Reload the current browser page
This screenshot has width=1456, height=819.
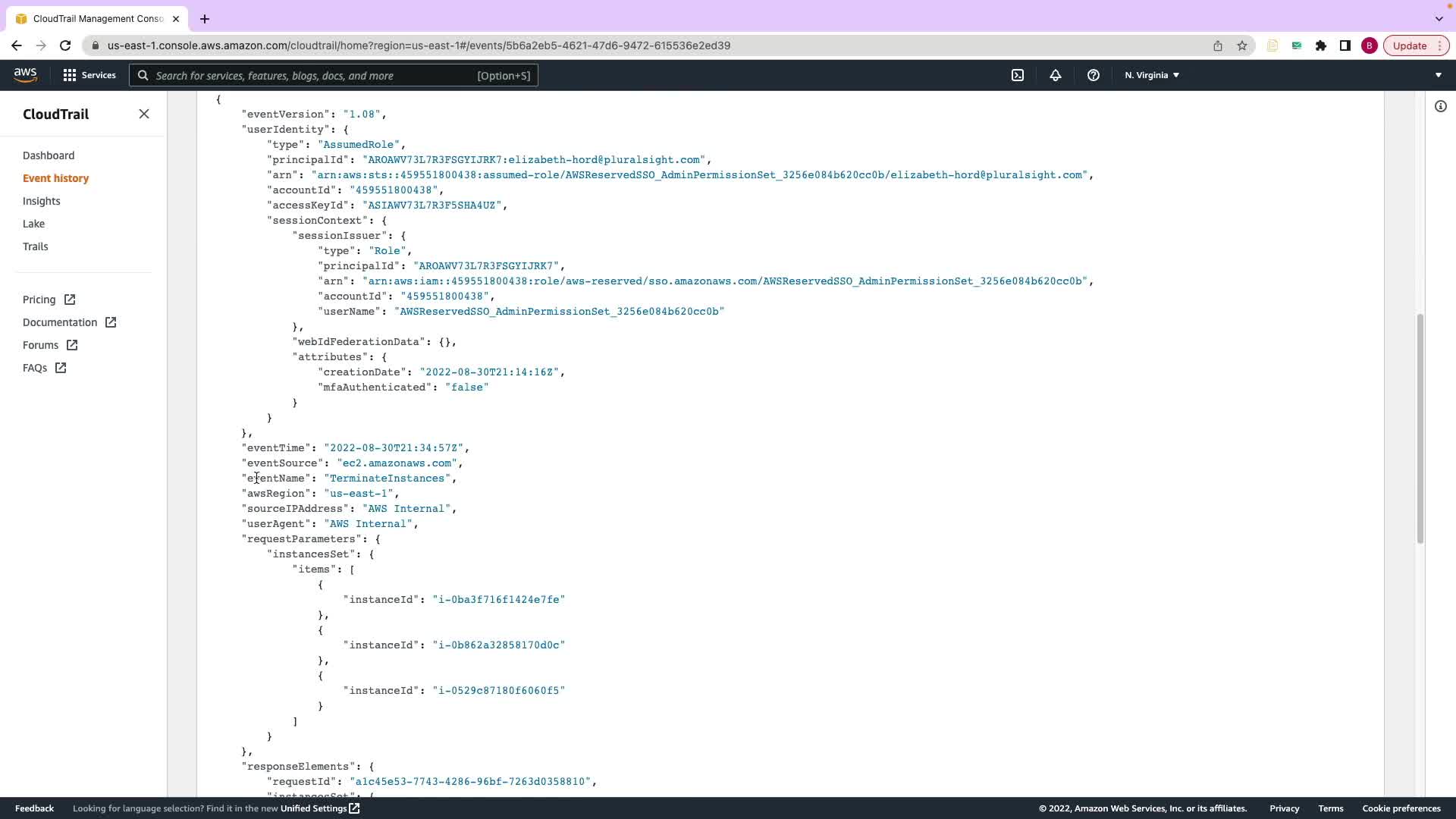click(x=65, y=45)
